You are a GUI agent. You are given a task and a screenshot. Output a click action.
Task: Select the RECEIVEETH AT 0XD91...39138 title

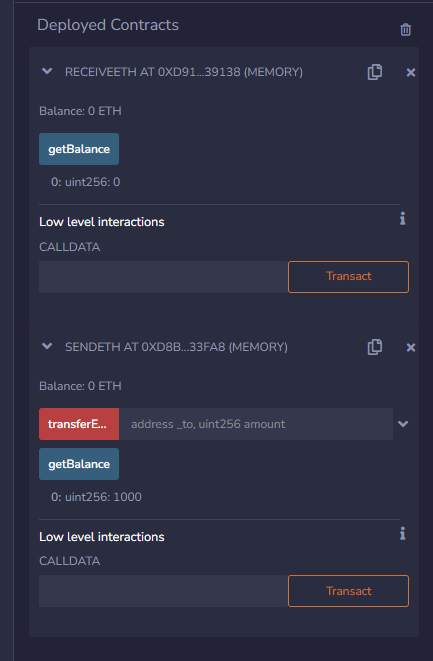(x=184, y=72)
